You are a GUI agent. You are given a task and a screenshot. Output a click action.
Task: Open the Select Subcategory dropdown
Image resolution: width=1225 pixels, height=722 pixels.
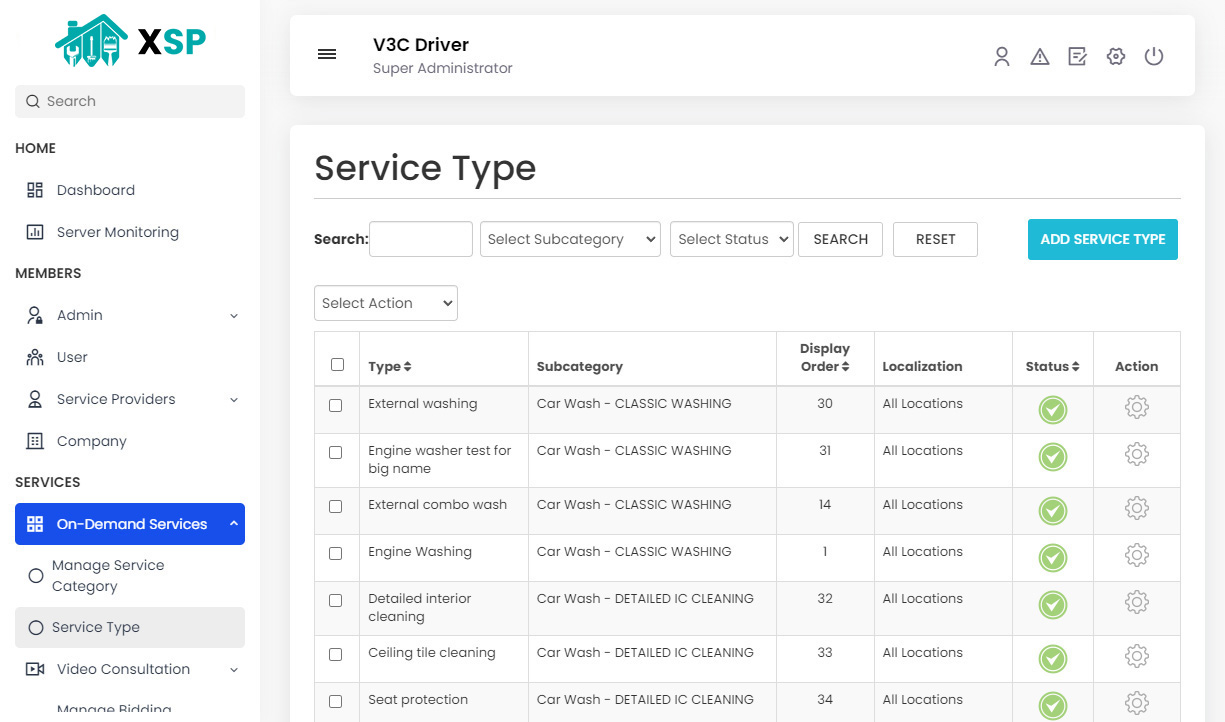click(570, 239)
